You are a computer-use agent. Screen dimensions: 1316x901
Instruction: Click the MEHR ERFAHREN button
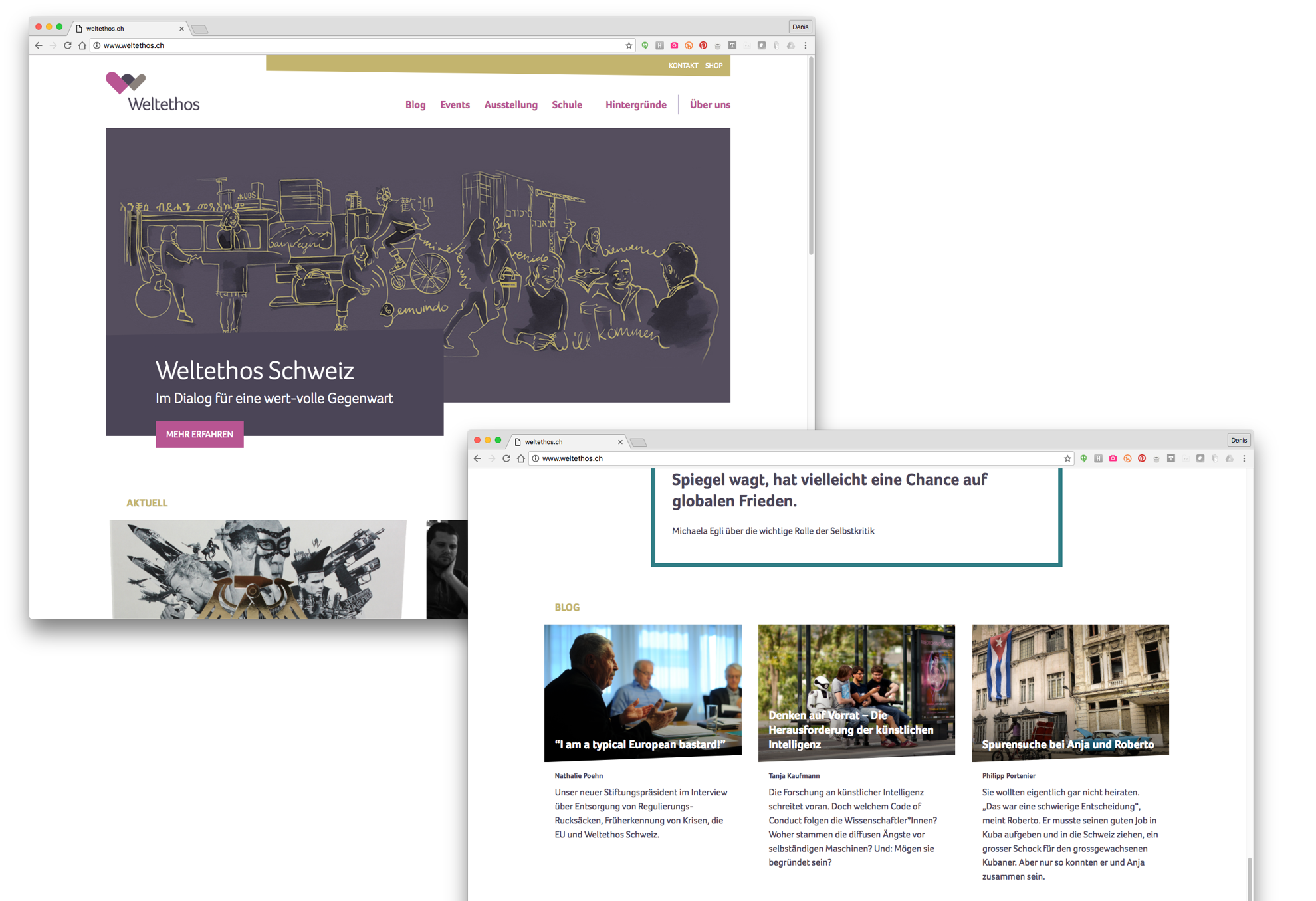199,434
